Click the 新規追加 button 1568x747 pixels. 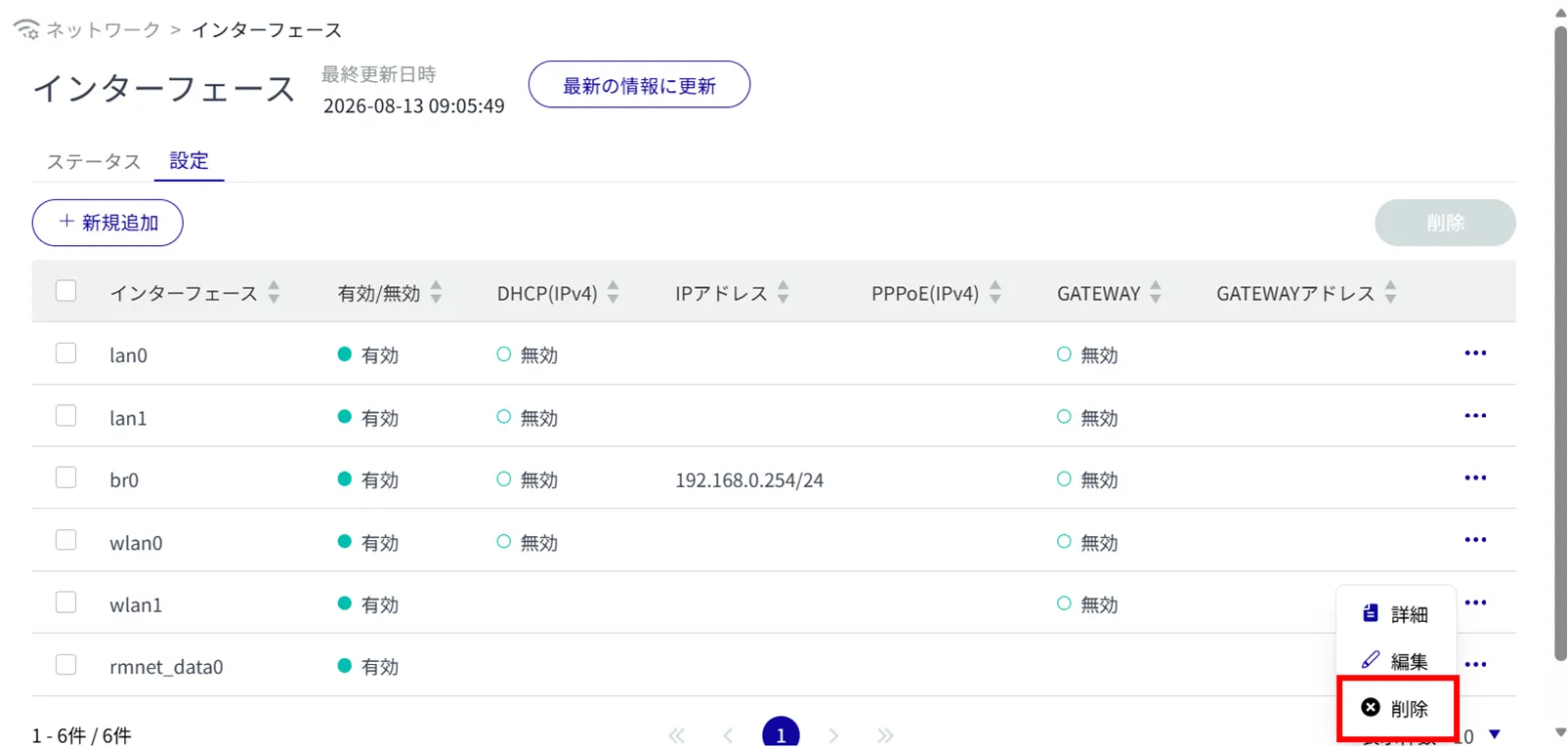click(x=107, y=223)
